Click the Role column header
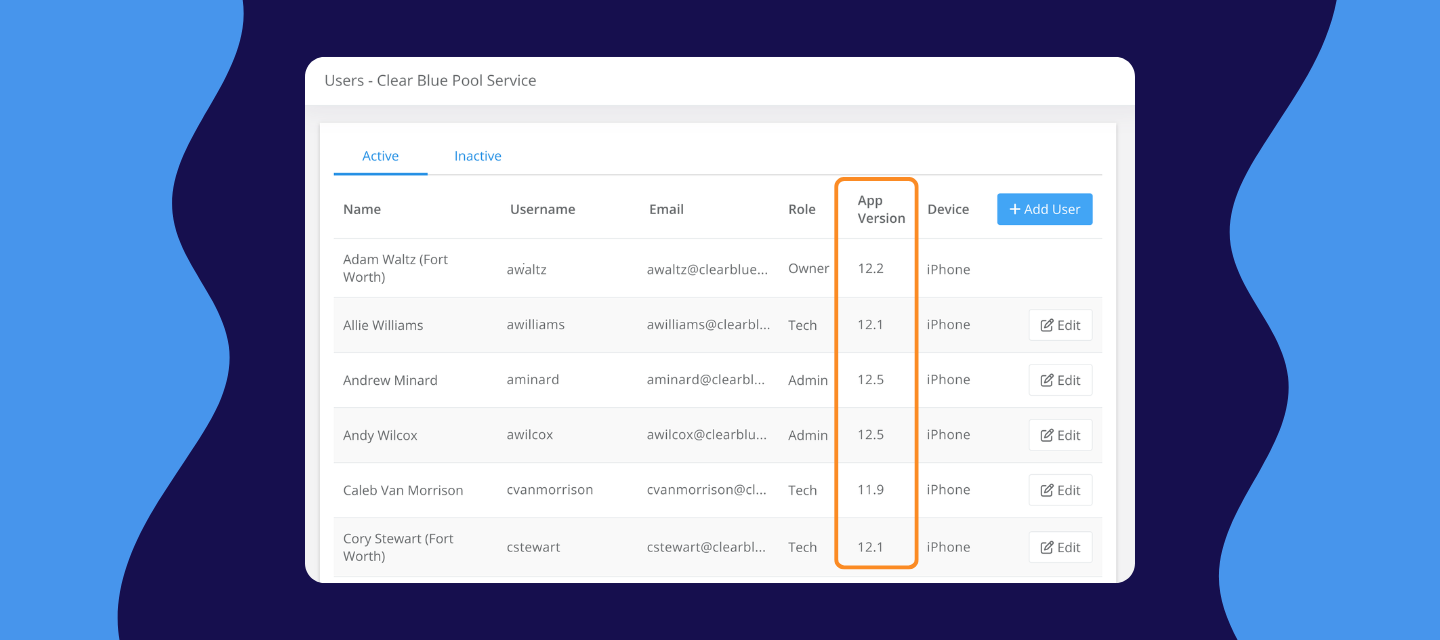1440x640 pixels. (802, 209)
